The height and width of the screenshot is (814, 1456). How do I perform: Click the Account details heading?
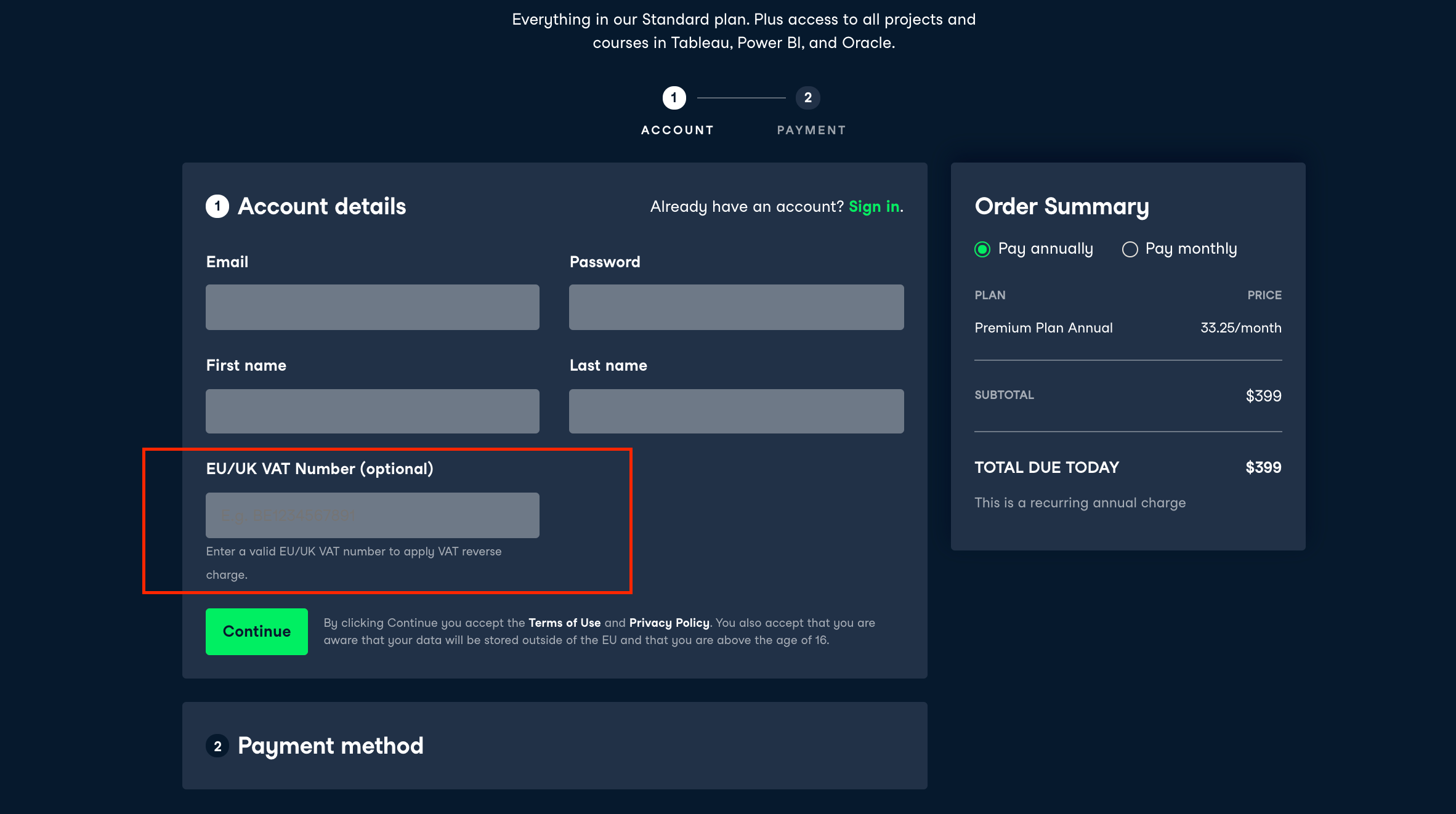(x=322, y=206)
